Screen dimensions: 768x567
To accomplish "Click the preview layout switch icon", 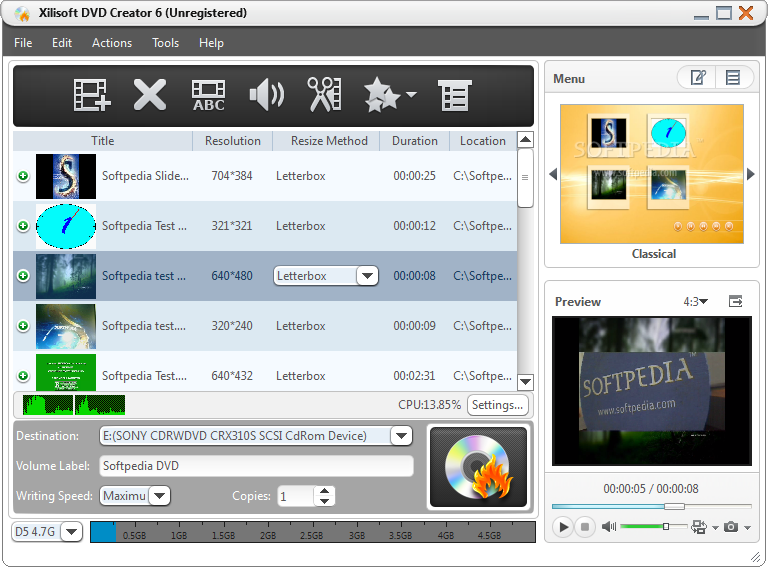I will tap(699, 527).
